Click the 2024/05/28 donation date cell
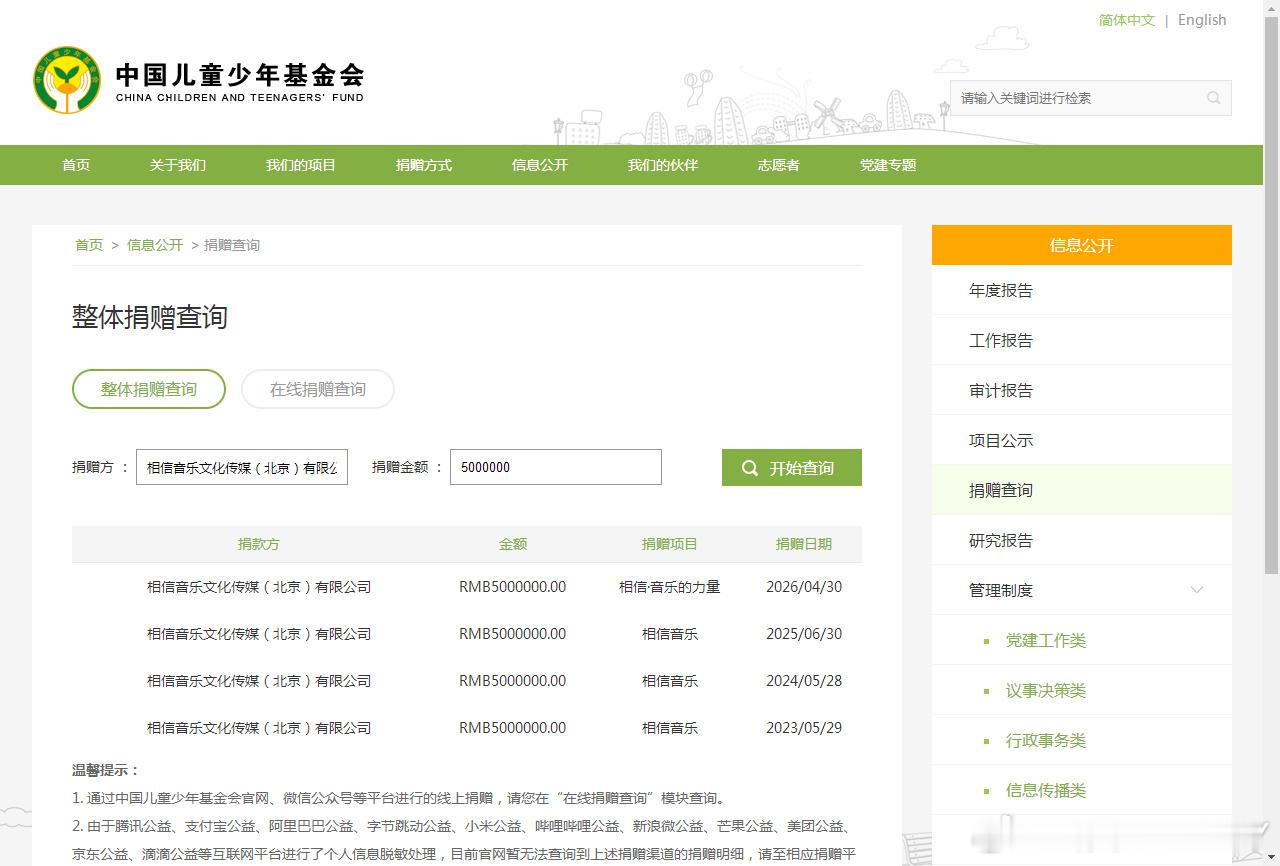 pos(804,681)
